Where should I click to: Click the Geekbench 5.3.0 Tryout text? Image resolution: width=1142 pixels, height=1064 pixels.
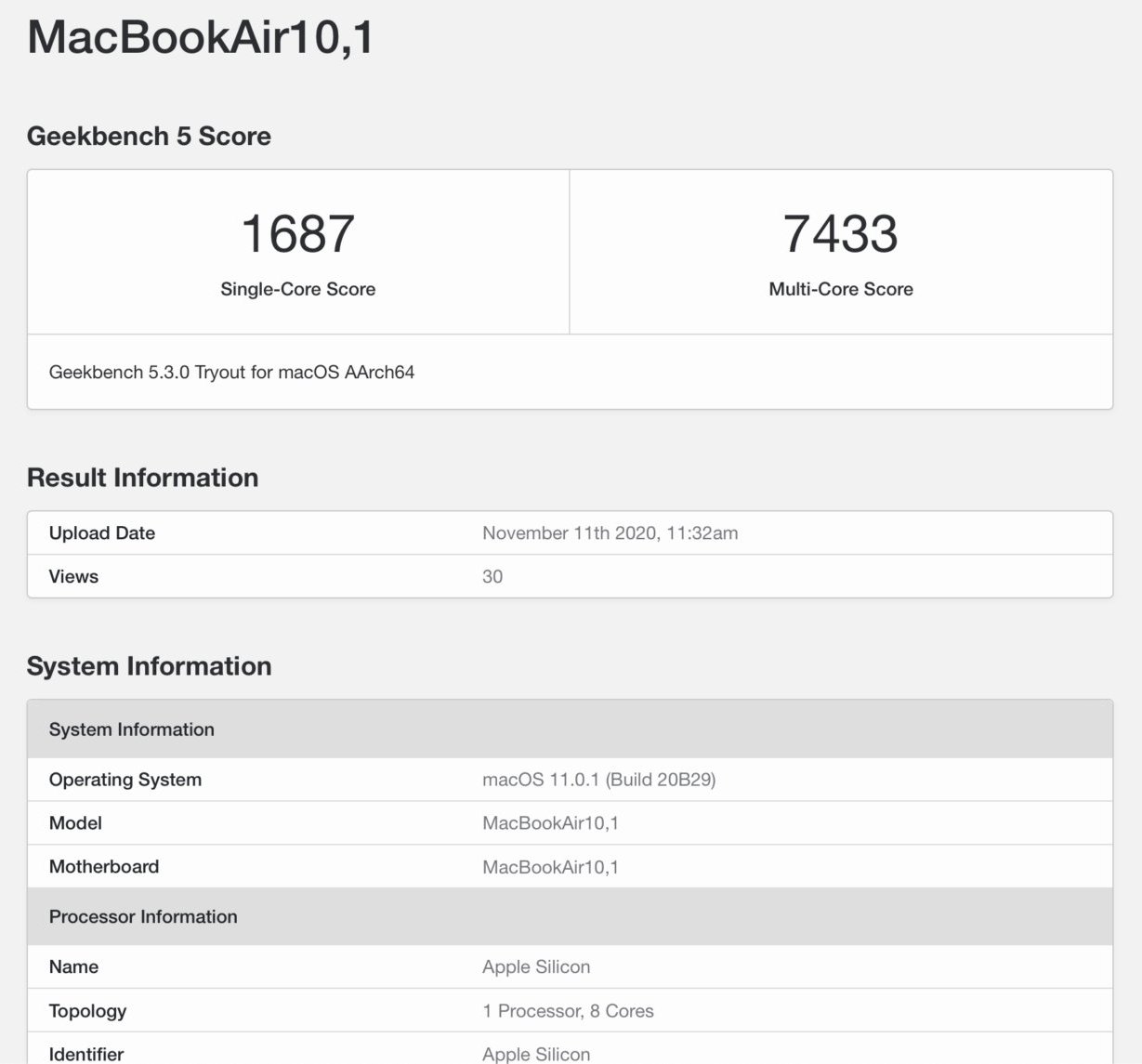(230, 372)
